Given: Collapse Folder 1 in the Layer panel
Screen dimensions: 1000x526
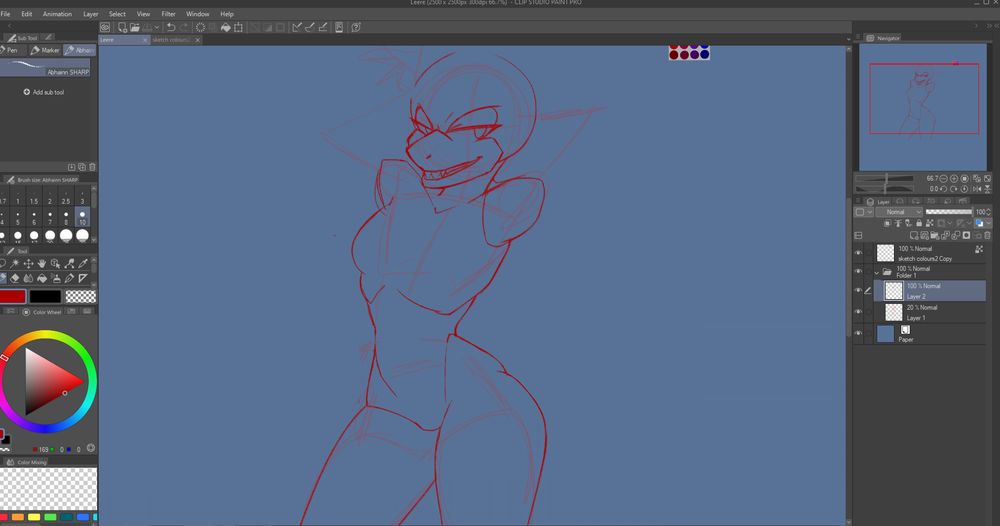Looking at the screenshot, I should 877,272.
